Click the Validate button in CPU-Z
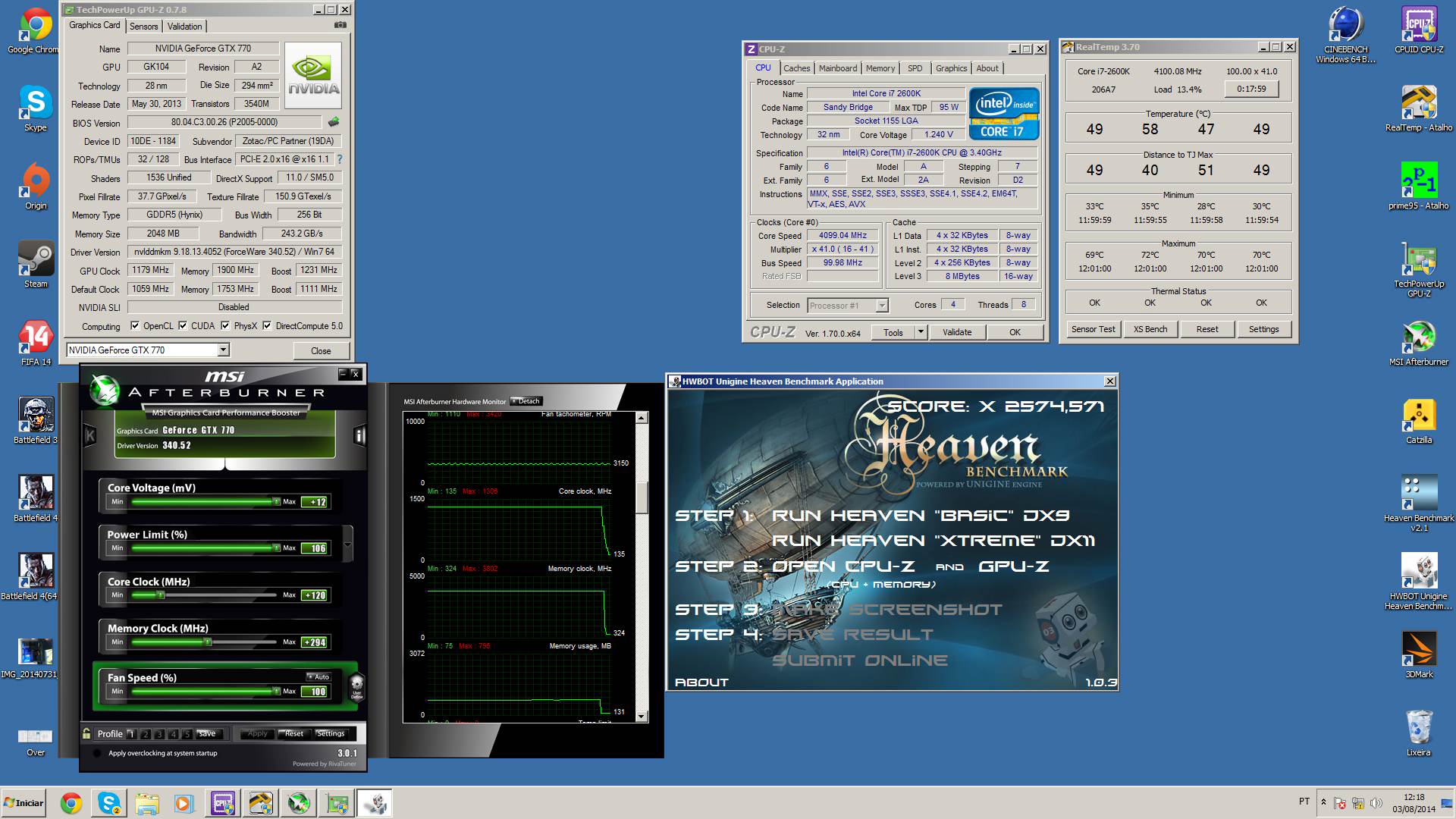 click(x=957, y=332)
